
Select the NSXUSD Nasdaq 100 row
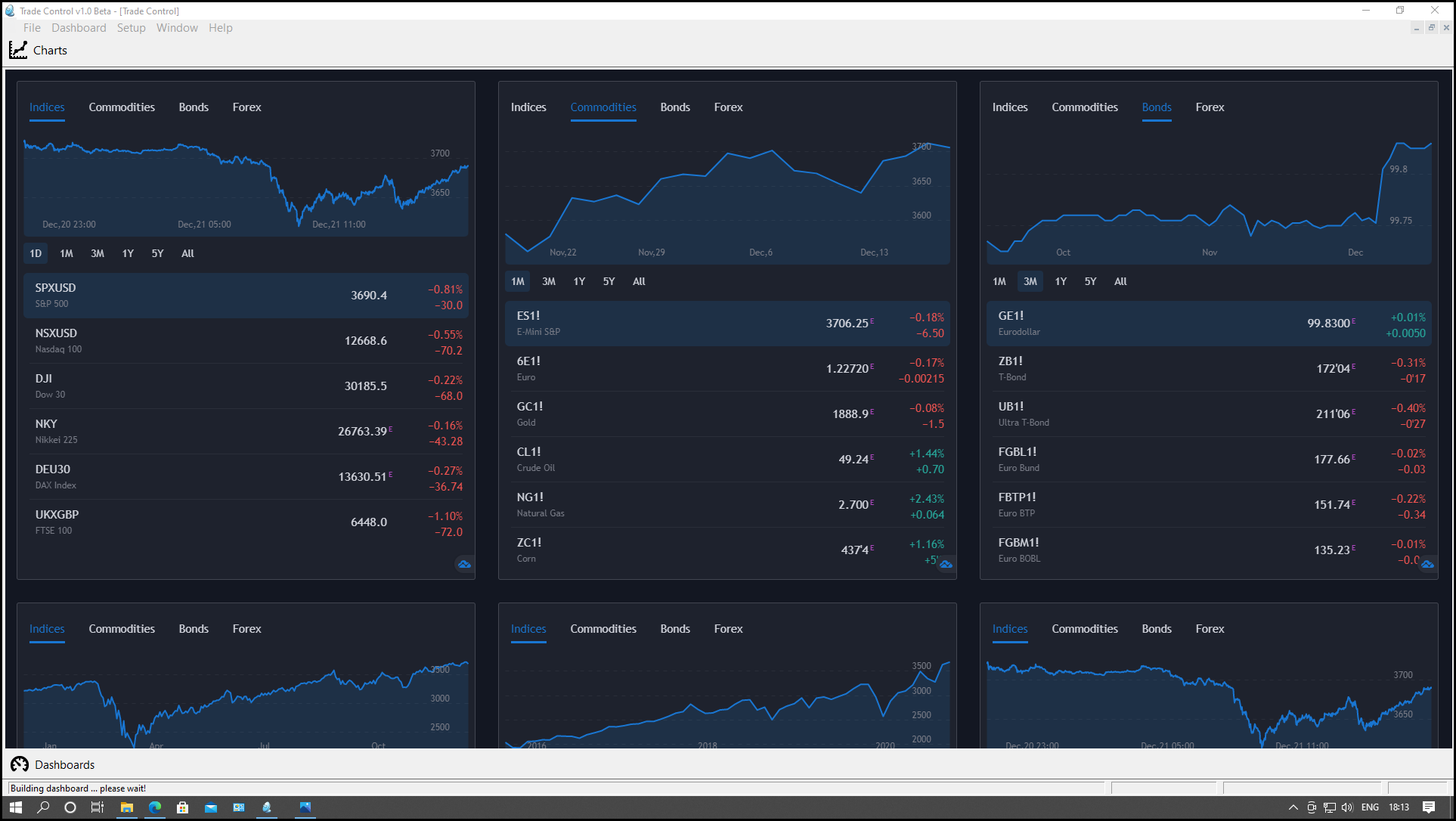tap(246, 341)
